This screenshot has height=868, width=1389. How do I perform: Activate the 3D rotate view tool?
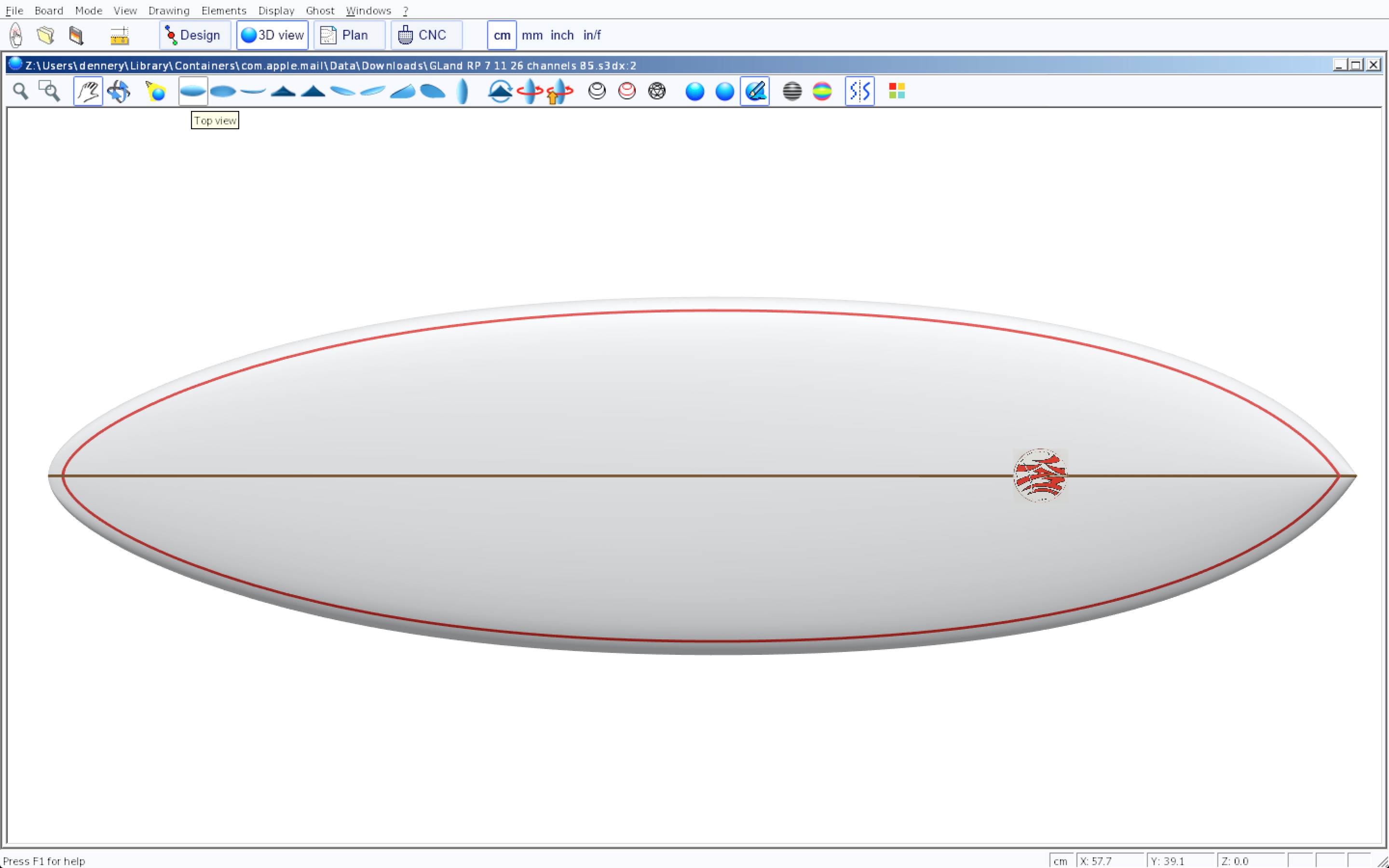118,91
